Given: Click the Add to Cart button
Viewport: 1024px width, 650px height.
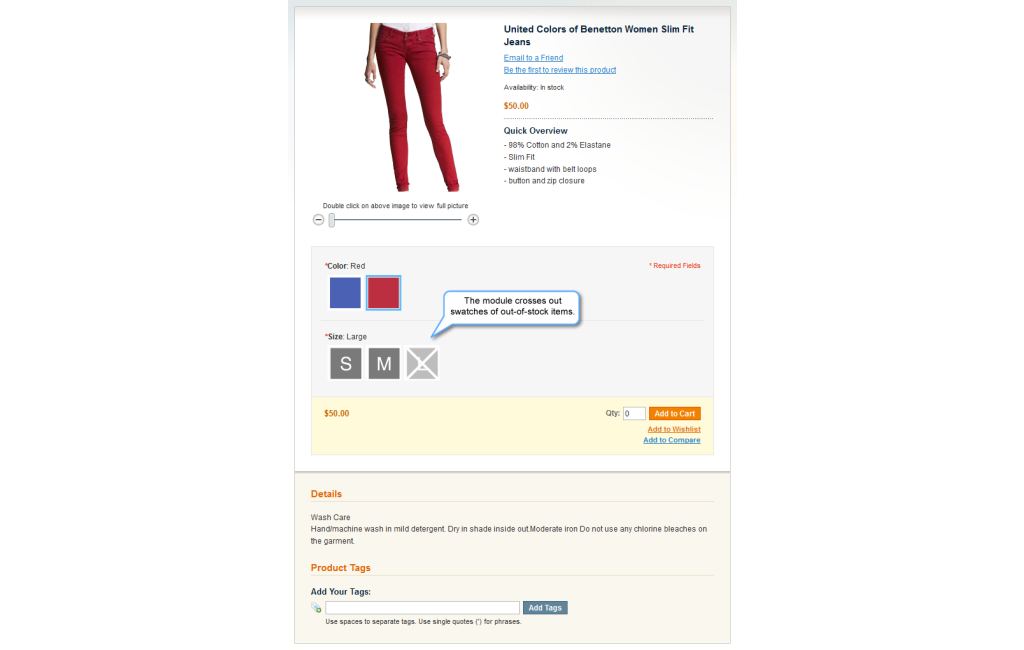Looking at the screenshot, I should click(x=675, y=414).
